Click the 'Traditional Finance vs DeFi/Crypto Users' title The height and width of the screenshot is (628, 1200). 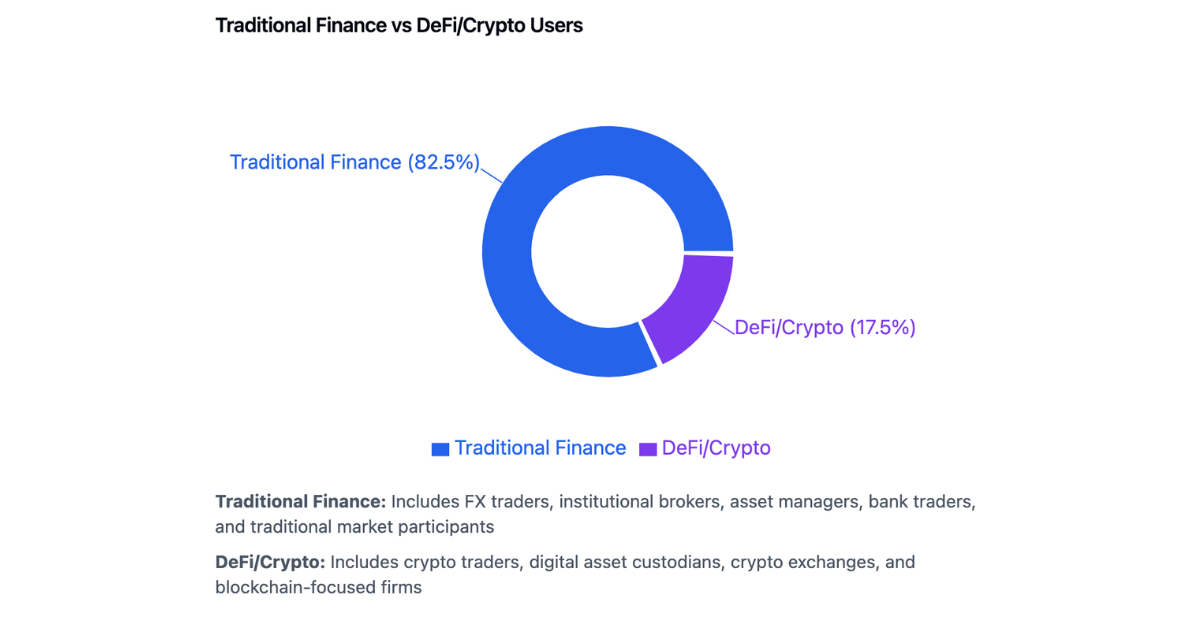pos(399,26)
